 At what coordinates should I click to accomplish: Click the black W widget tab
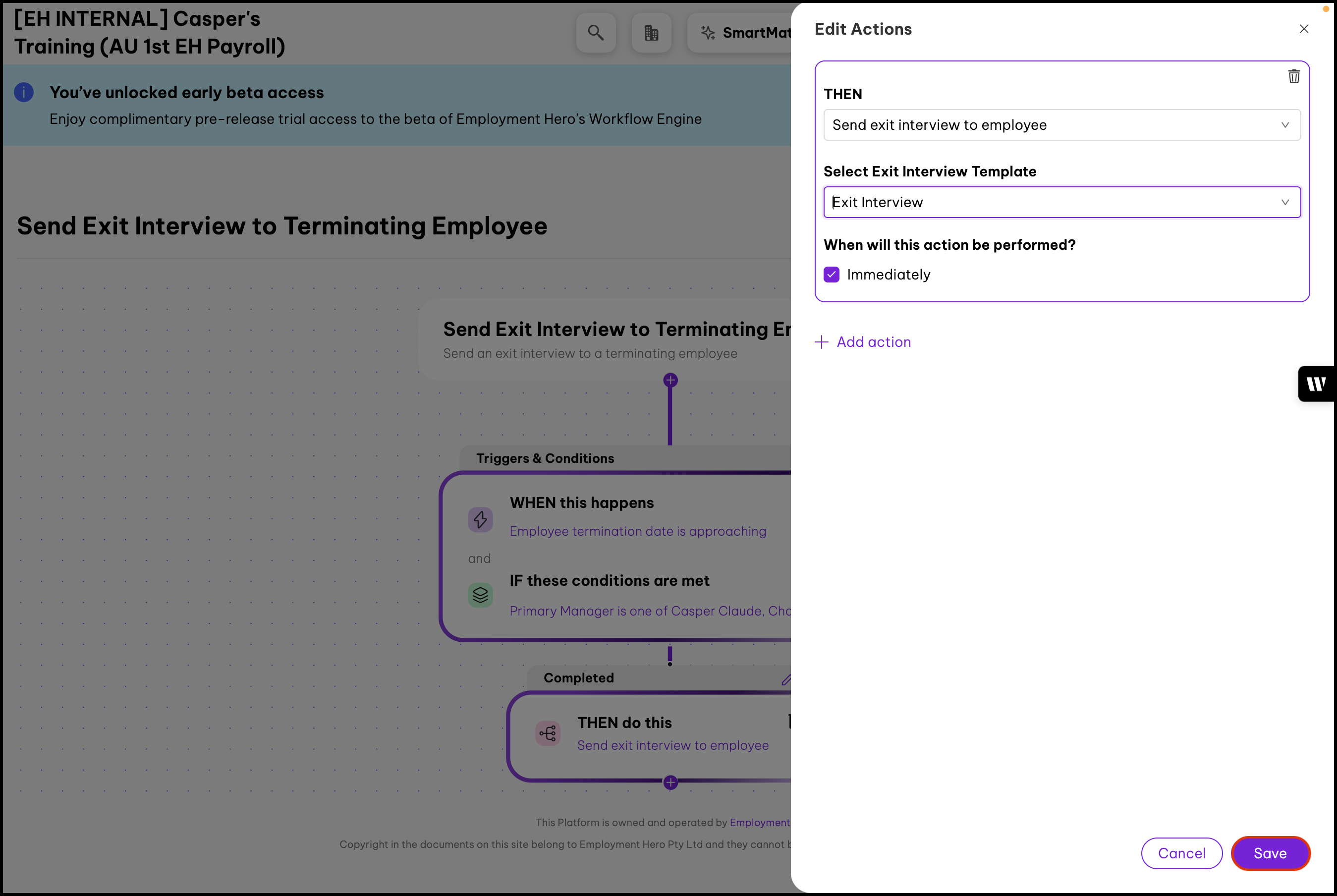[1316, 384]
